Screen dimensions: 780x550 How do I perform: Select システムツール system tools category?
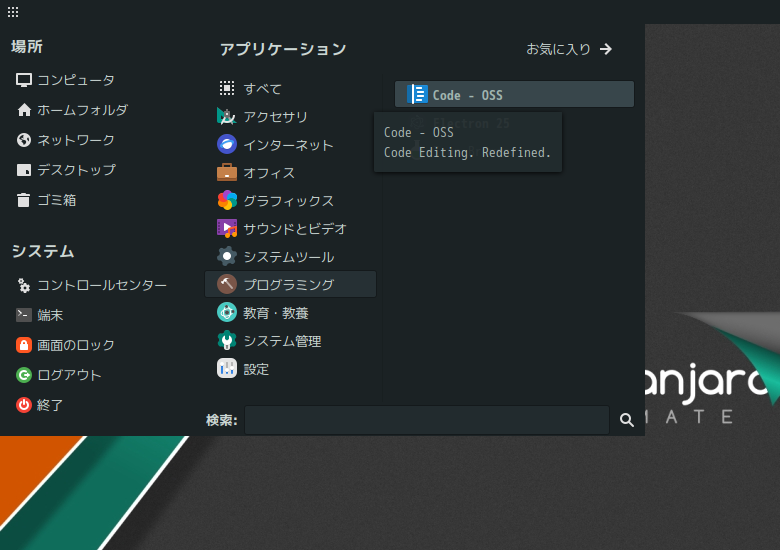291,257
